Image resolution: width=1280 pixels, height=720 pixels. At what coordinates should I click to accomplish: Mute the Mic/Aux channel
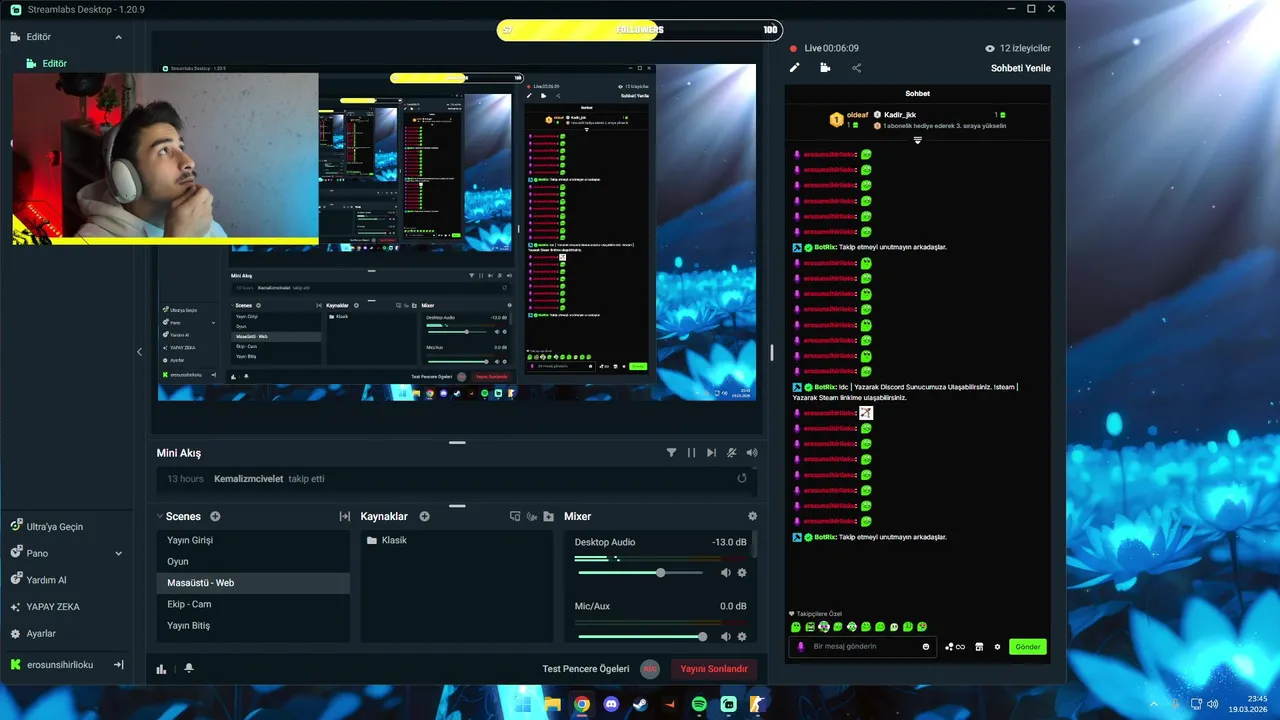pos(726,636)
